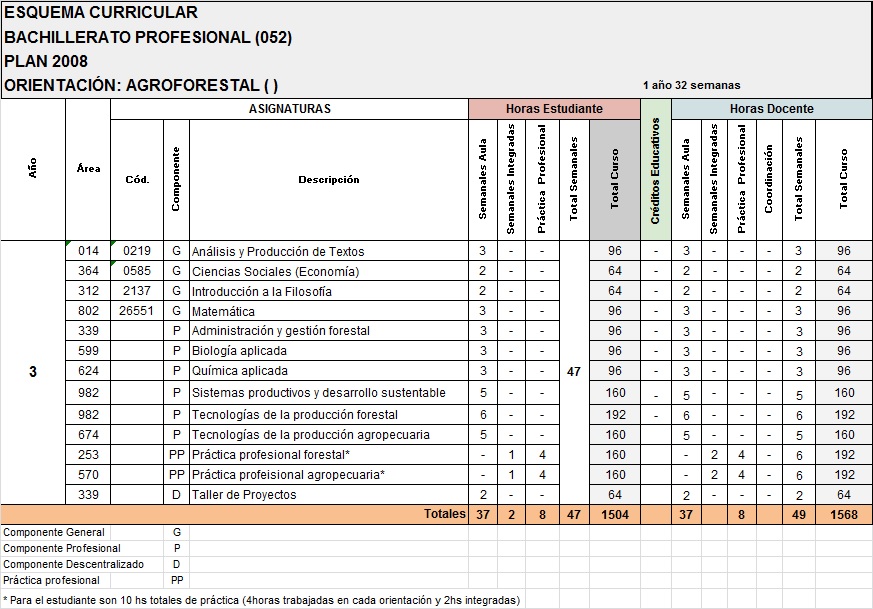Click the "Taller de Proyectos" cell
The height and width of the screenshot is (609, 873).
point(244,495)
